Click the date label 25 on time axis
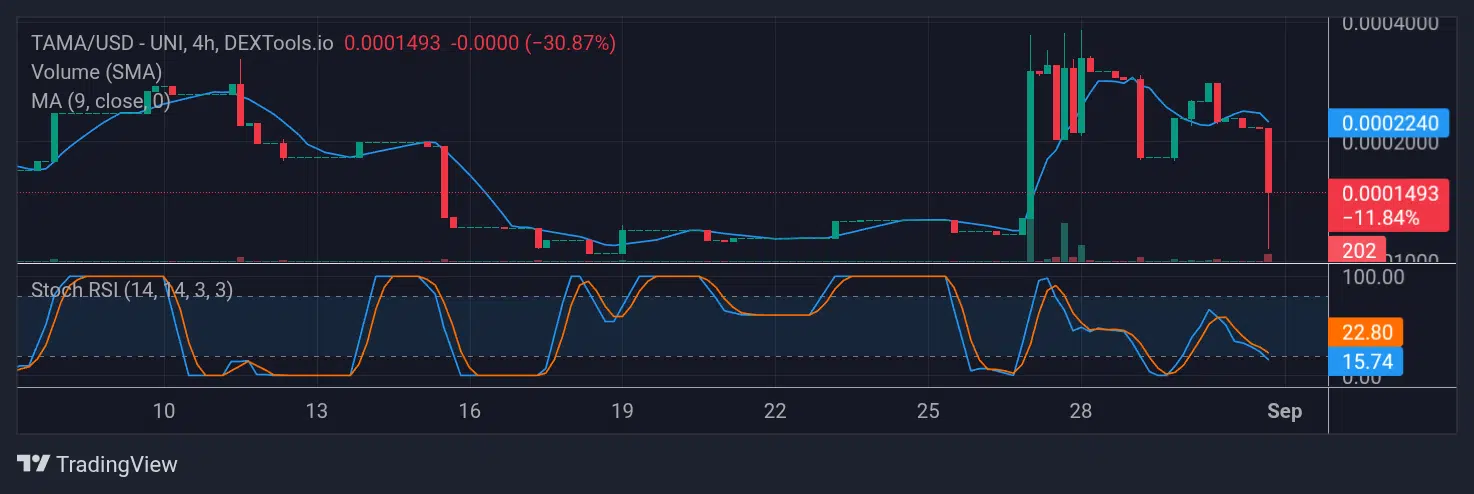 coord(928,411)
